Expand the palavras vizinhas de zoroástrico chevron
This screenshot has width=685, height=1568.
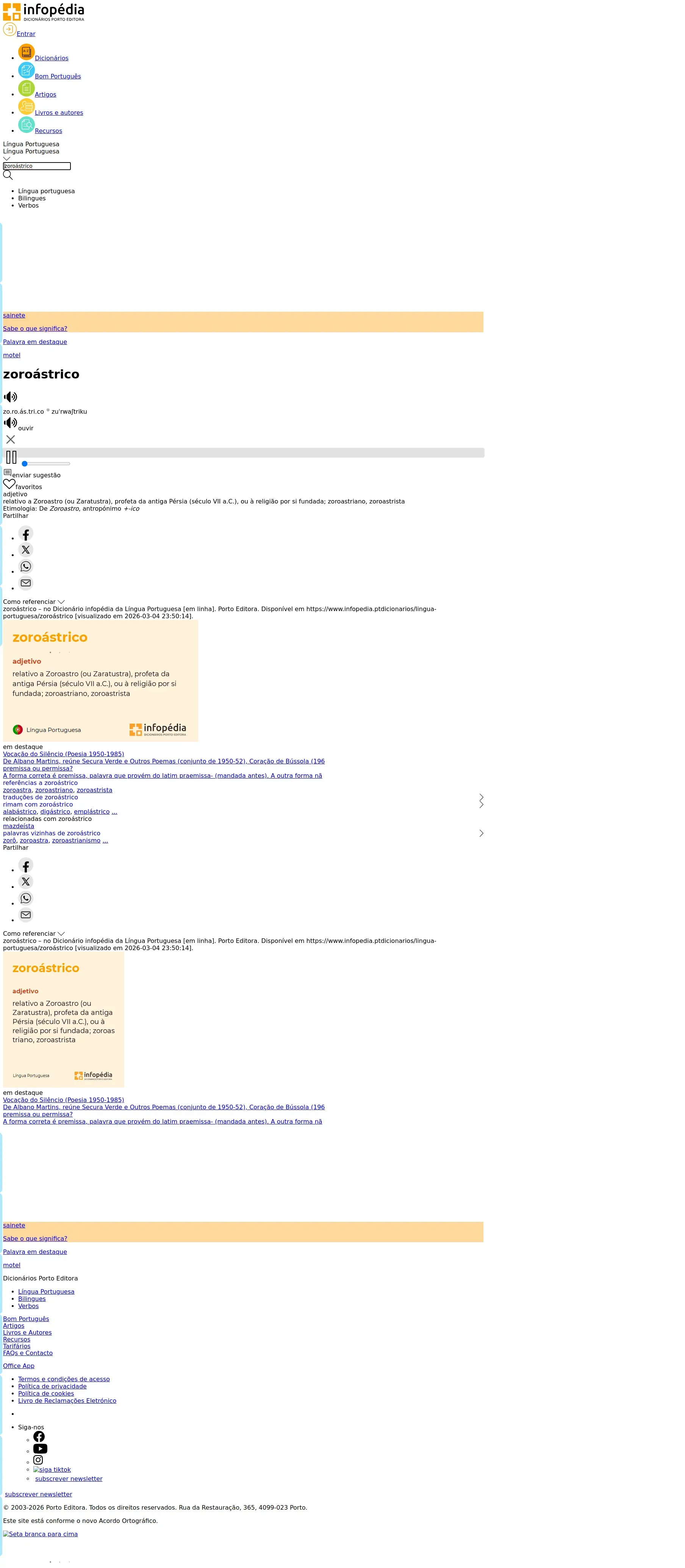[x=481, y=833]
